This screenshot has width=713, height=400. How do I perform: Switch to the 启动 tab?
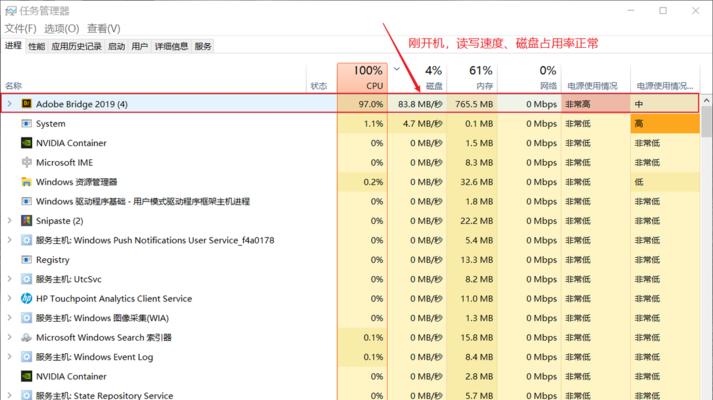tap(116, 46)
